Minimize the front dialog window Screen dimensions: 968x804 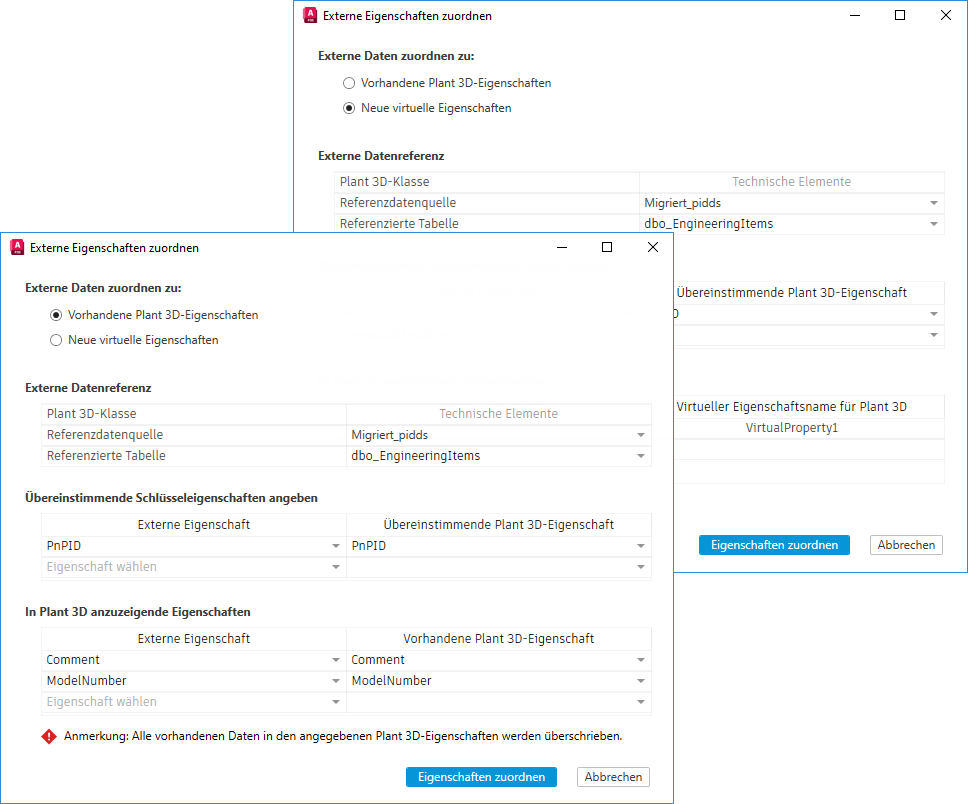click(x=562, y=248)
